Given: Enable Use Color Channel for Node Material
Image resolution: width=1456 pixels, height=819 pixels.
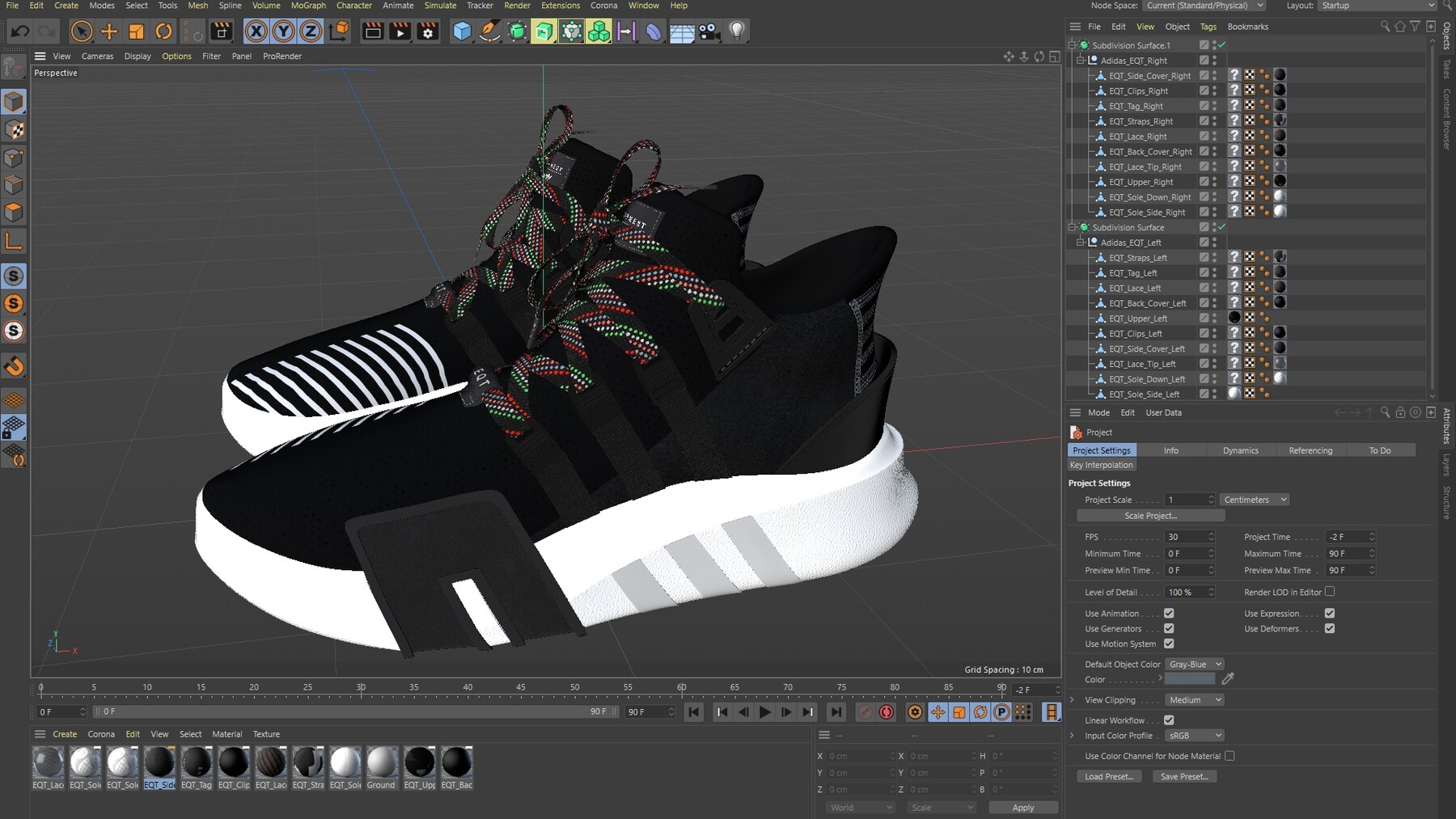Looking at the screenshot, I should pyautogui.click(x=1230, y=756).
